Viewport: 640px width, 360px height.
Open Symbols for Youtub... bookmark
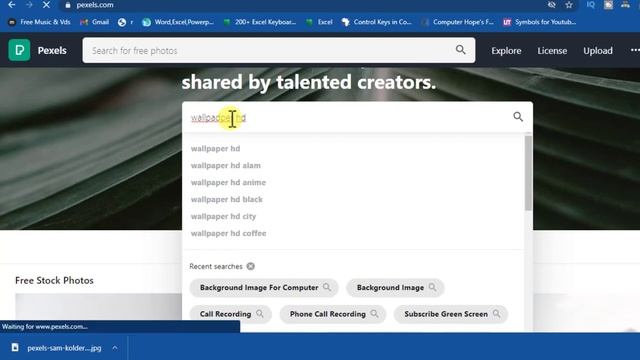(x=540, y=22)
